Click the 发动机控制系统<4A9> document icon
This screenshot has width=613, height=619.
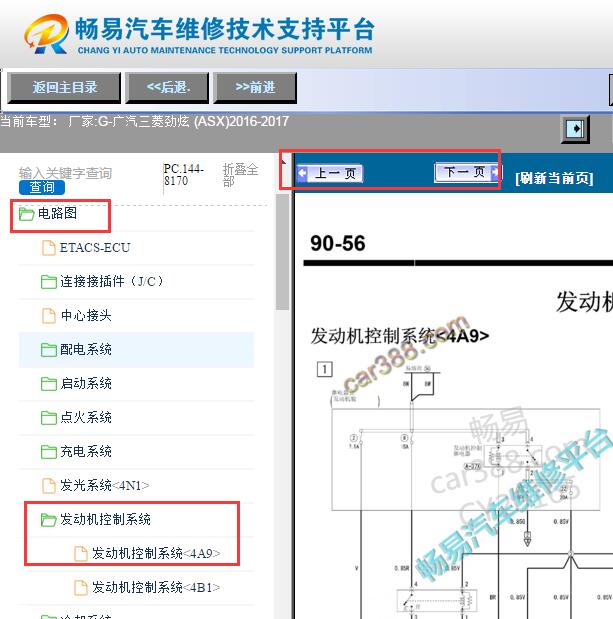[x=81, y=553]
